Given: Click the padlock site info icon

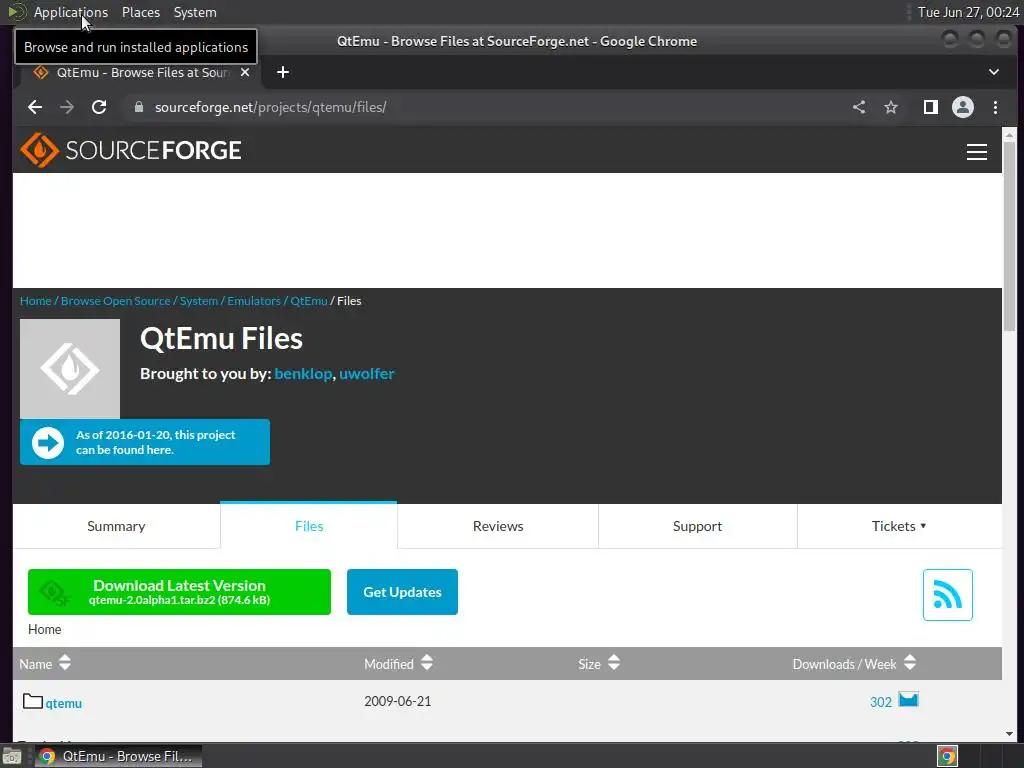Looking at the screenshot, I should point(138,107).
